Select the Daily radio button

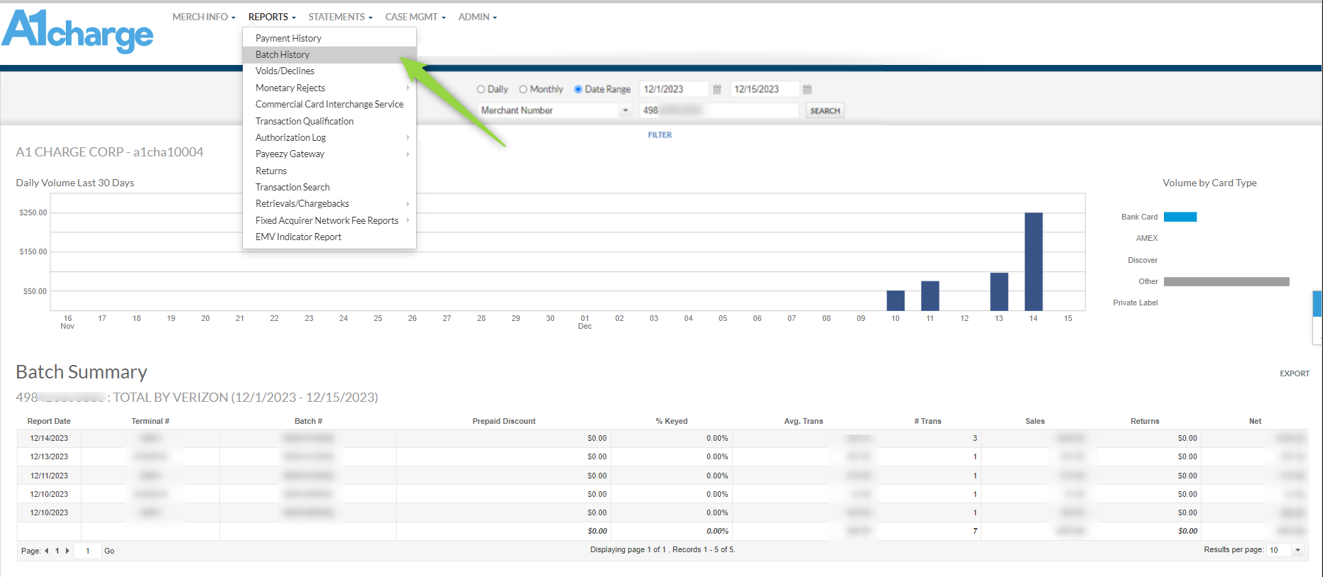[481, 89]
